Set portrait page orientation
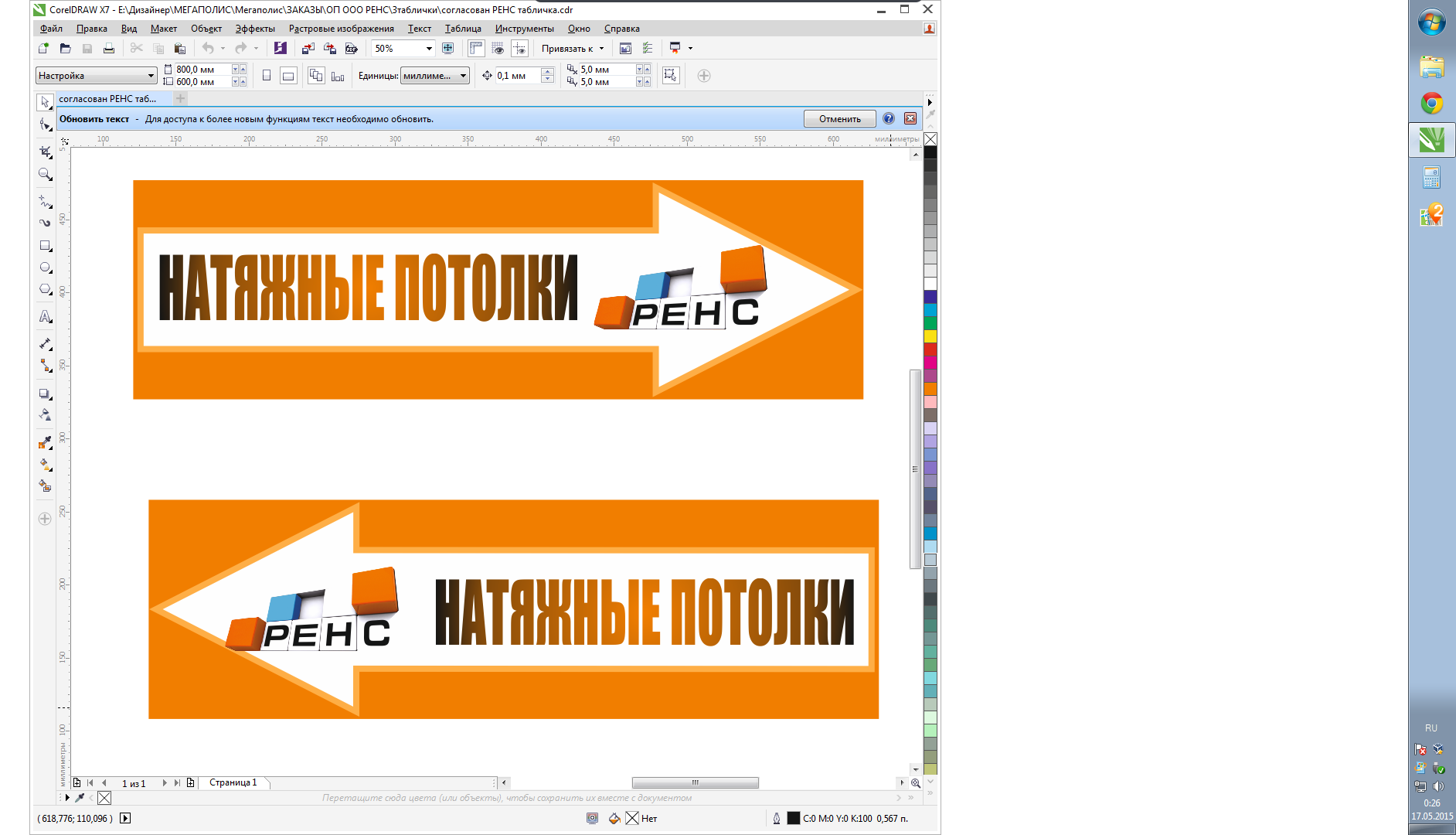 (267, 76)
